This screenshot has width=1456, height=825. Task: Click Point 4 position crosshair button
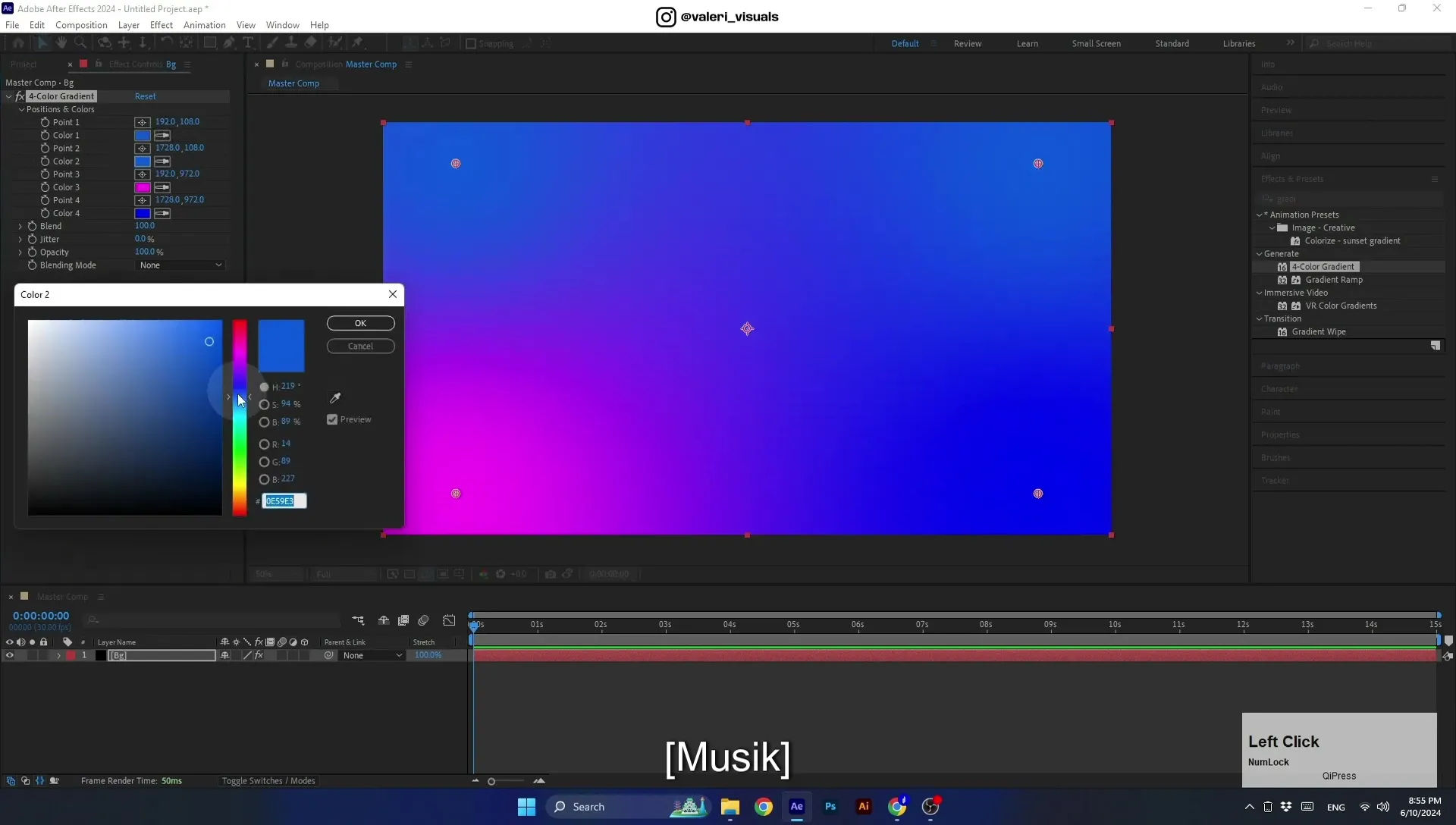142,200
